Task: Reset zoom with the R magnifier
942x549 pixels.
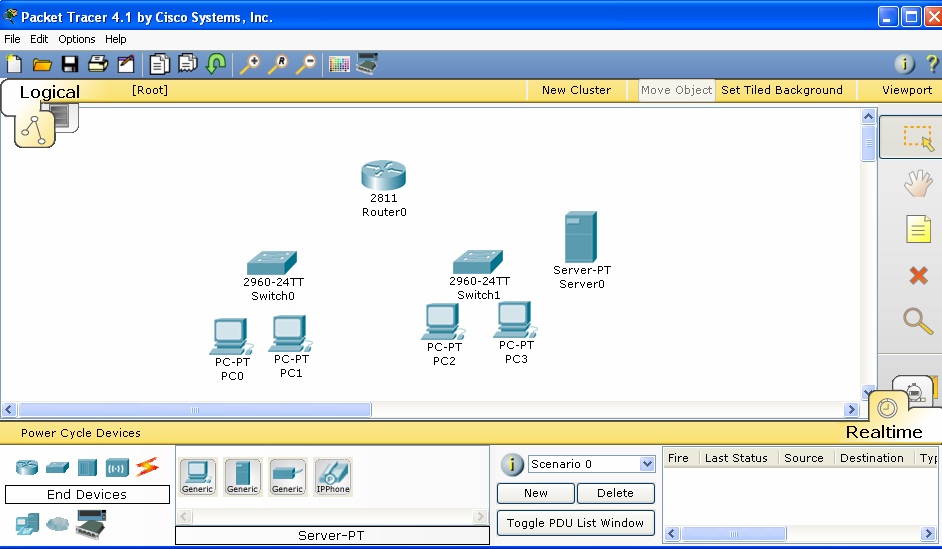Action: pos(278,64)
